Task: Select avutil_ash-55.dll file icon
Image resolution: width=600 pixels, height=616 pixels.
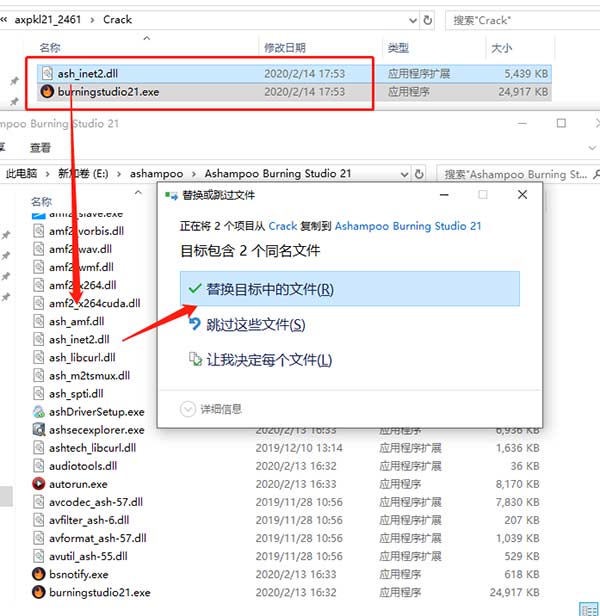Action: click(39, 556)
